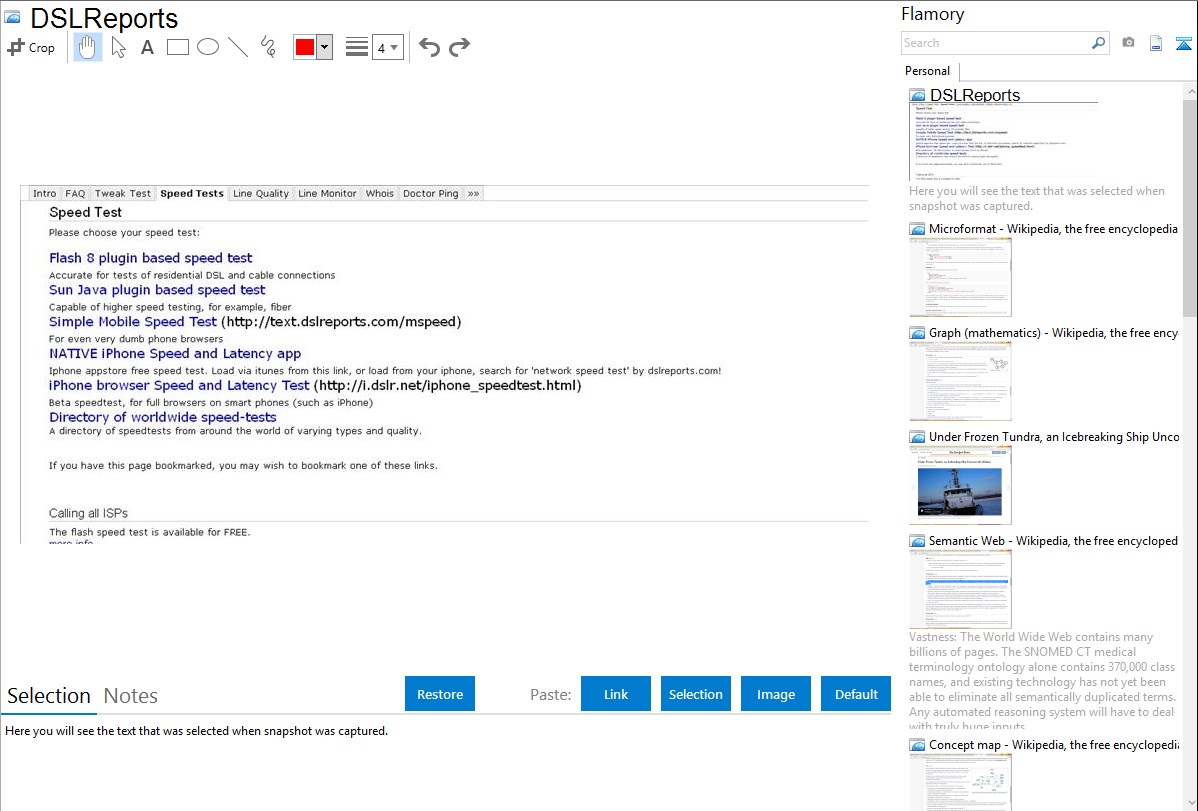Image resolution: width=1198 pixels, height=811 pixels.
Task: Click the FAQ tab in snapshot
Action: [x=75, y=193]
